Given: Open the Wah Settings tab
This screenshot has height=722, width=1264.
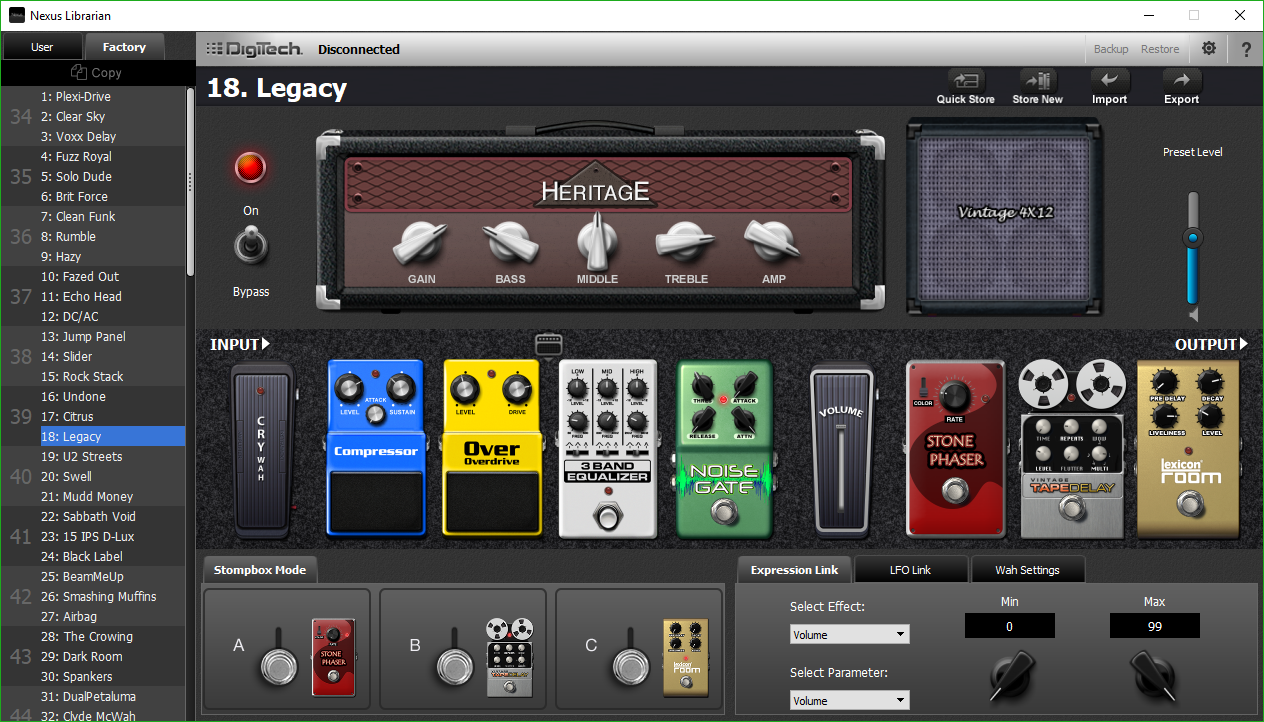Looking at the screenshot, I should 1027,570.
